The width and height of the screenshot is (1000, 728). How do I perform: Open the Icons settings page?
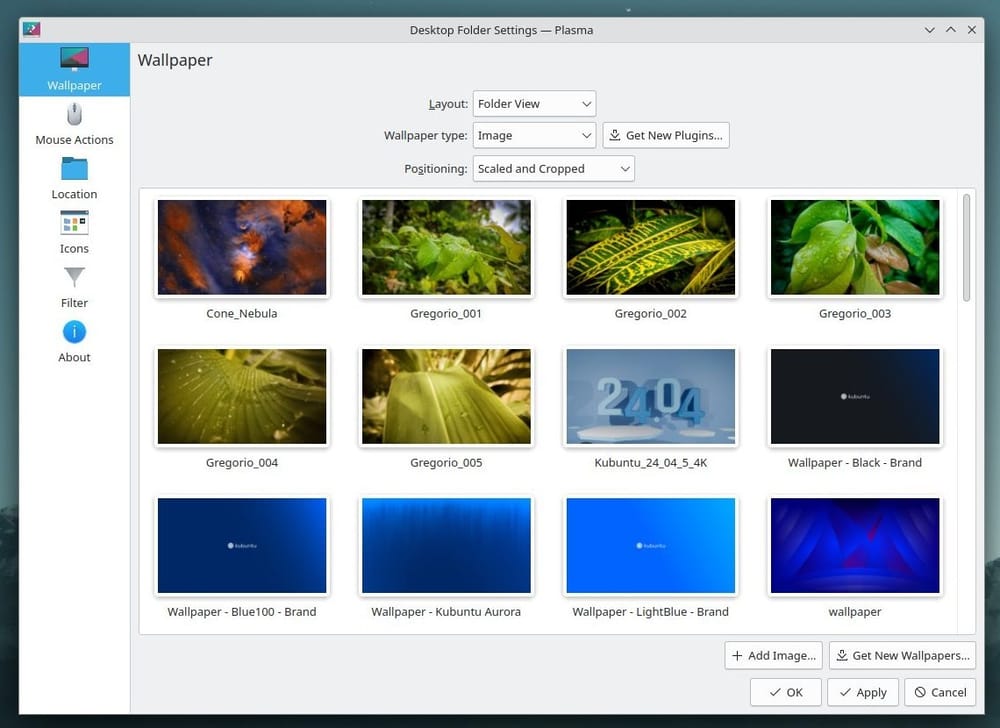(73, 232)
